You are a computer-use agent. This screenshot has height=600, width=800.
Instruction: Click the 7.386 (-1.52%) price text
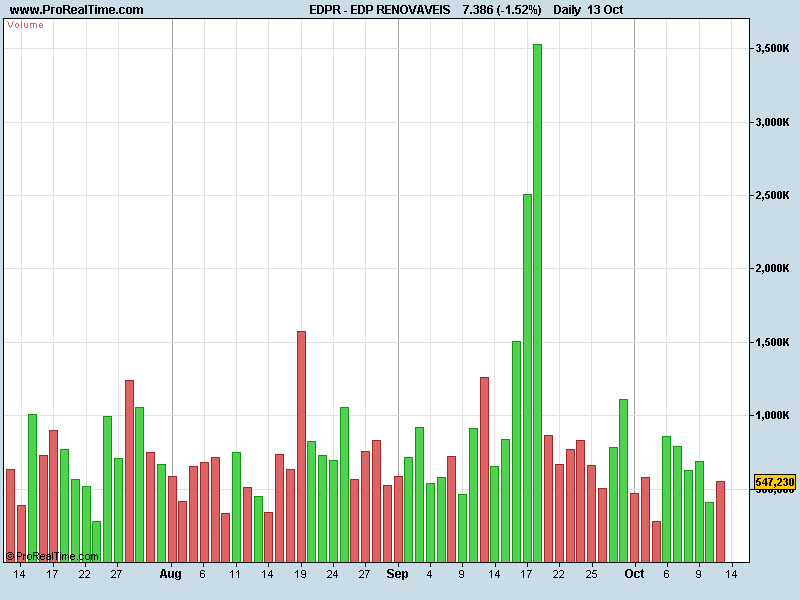coord(502,10)
